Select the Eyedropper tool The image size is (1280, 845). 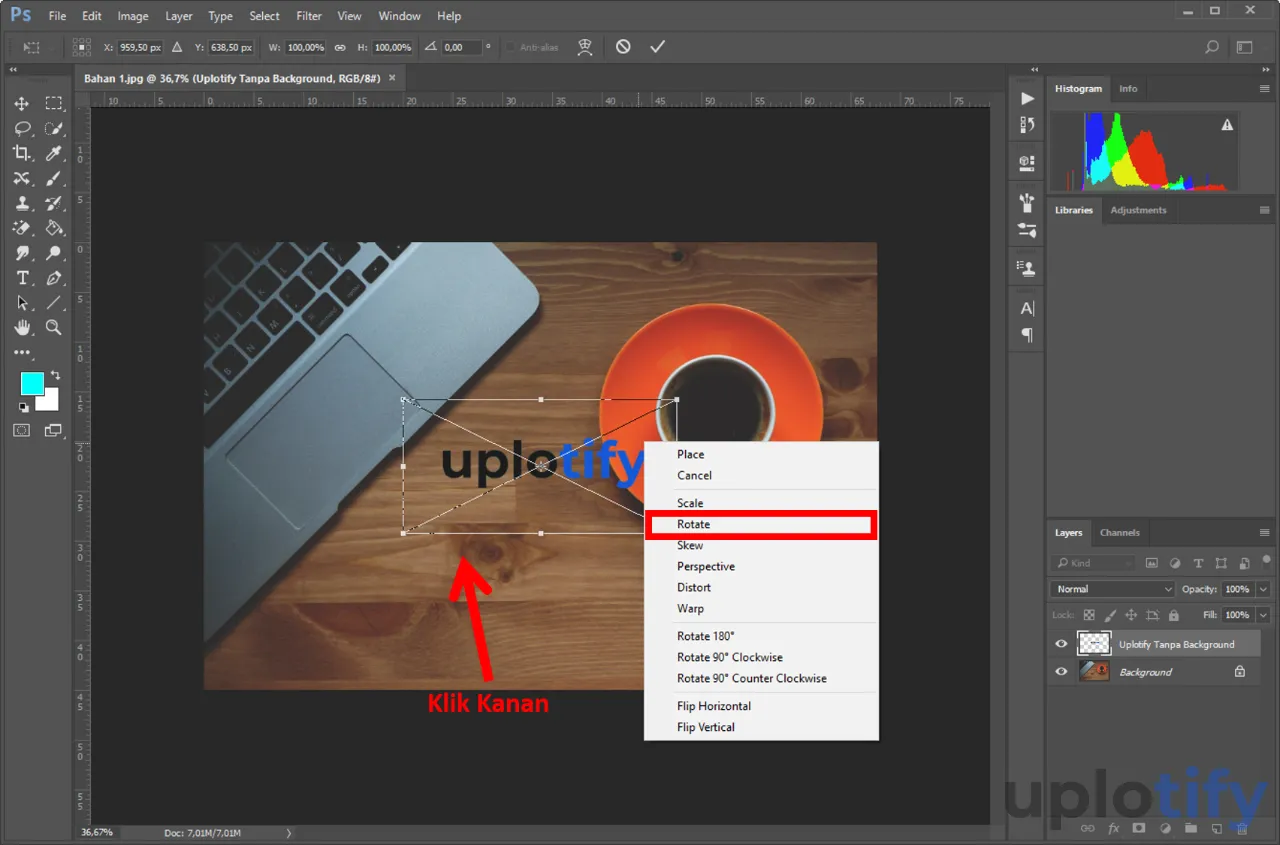pos(54,153)
